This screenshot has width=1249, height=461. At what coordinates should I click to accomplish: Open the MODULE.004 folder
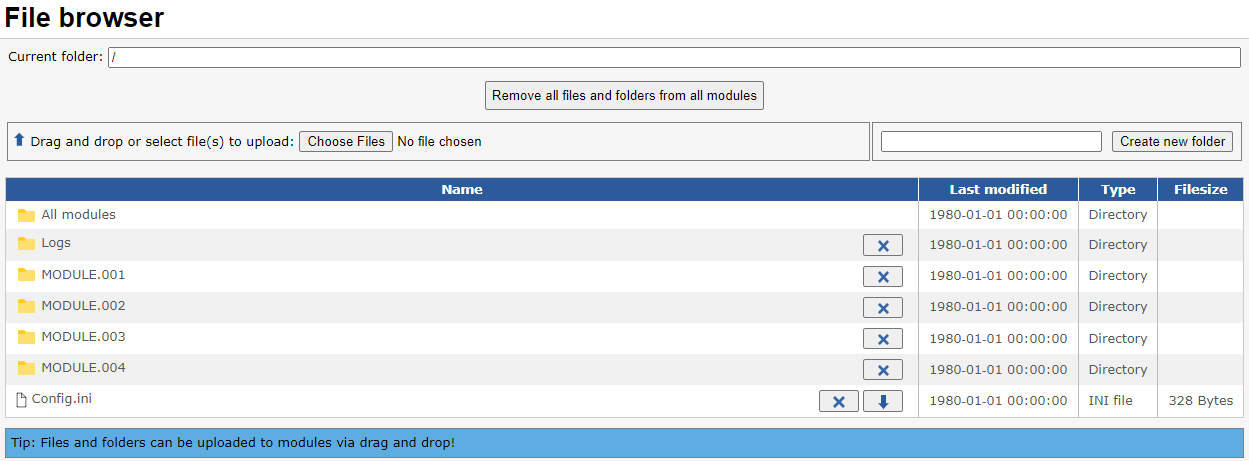[x=83, y=367]
